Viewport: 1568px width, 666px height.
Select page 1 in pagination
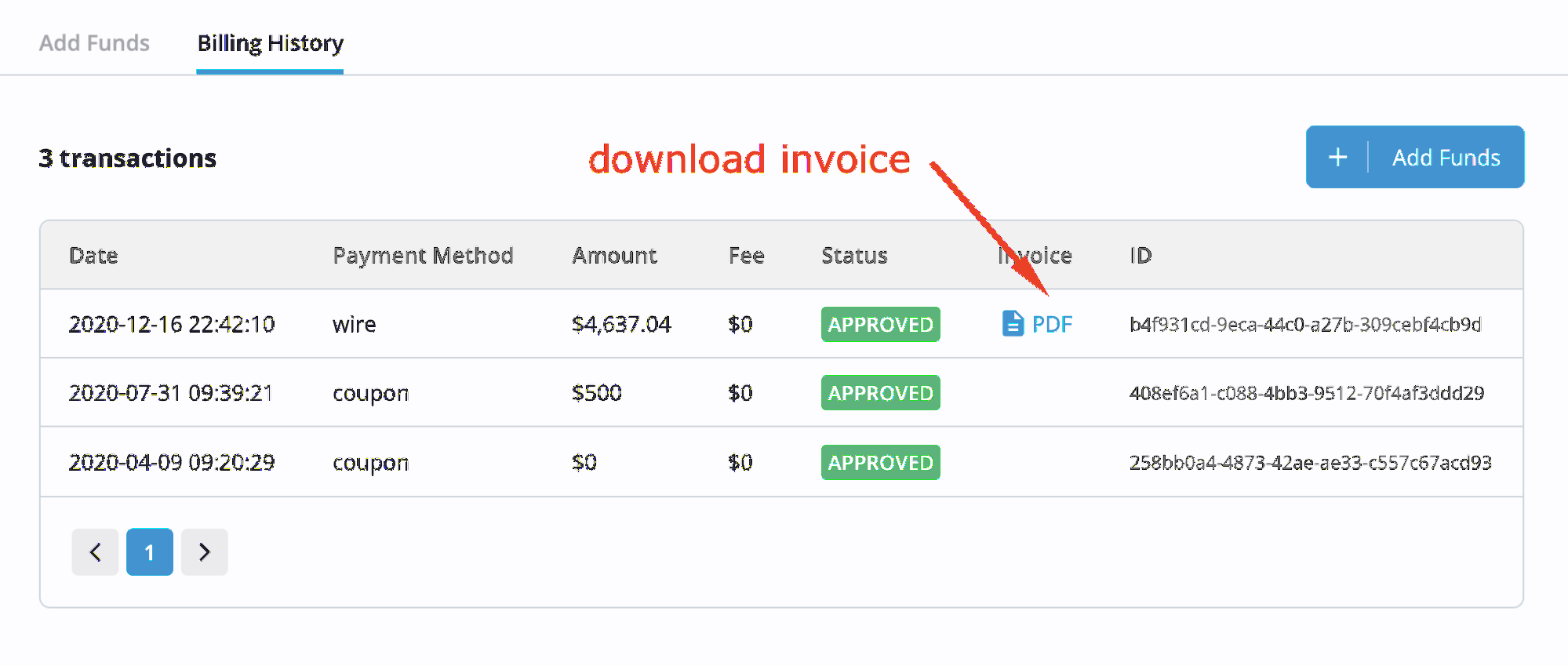point(149,552)
